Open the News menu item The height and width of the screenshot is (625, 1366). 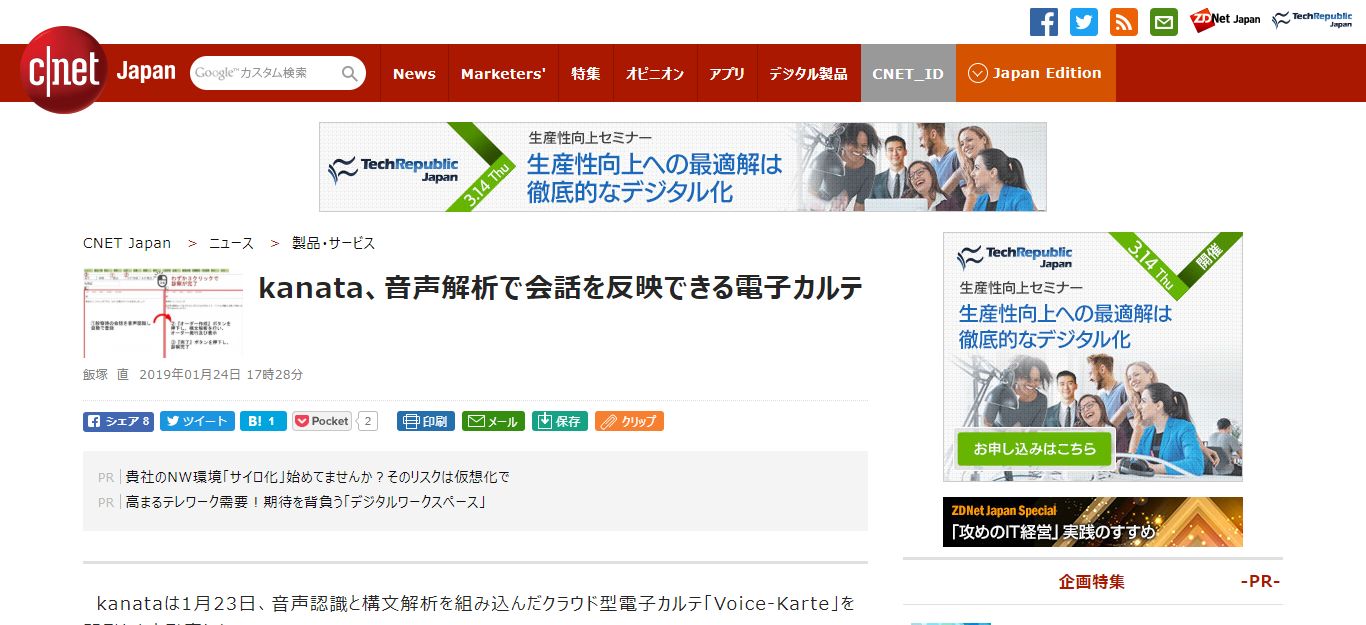[414, 73]
